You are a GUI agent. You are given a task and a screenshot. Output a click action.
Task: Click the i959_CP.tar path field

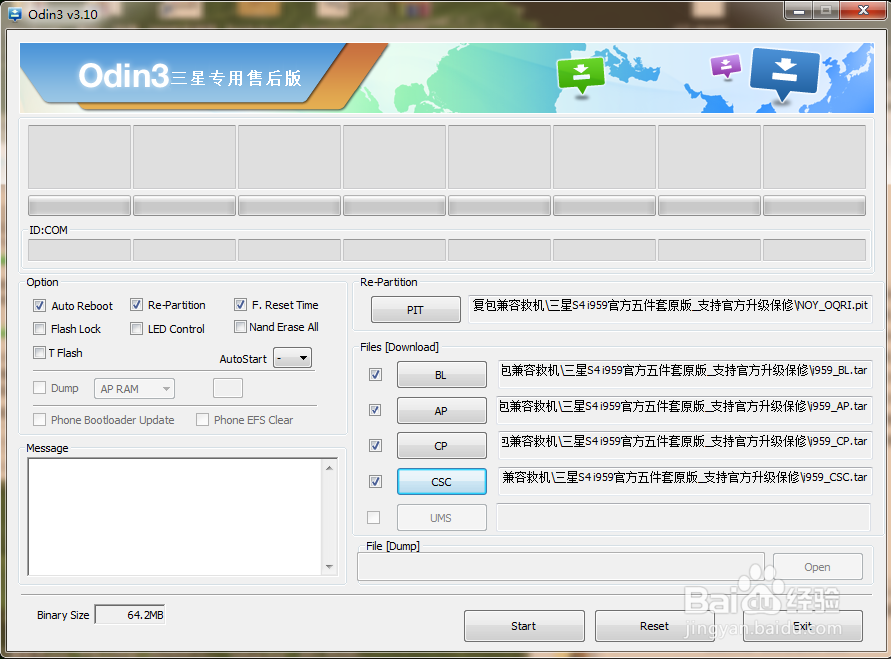(684, 445)
